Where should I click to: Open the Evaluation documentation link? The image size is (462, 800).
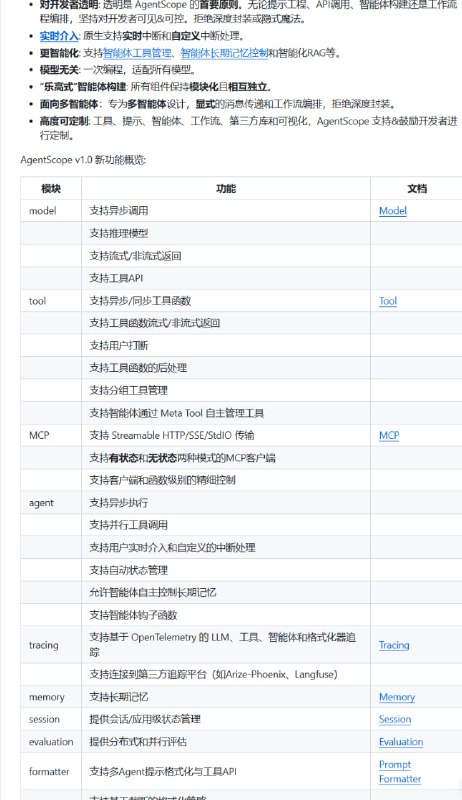coord(401,742)
